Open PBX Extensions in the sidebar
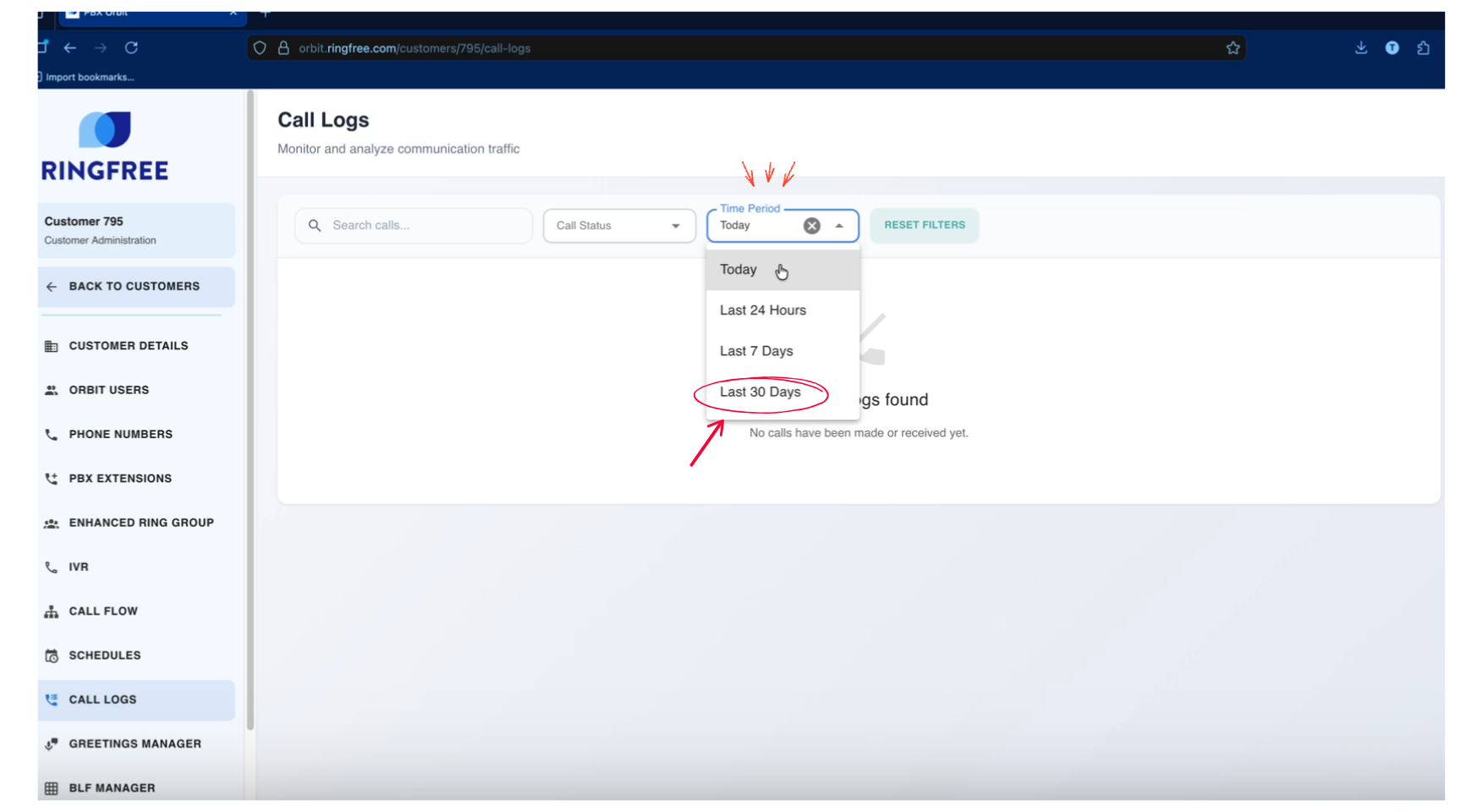 [120, 479]
